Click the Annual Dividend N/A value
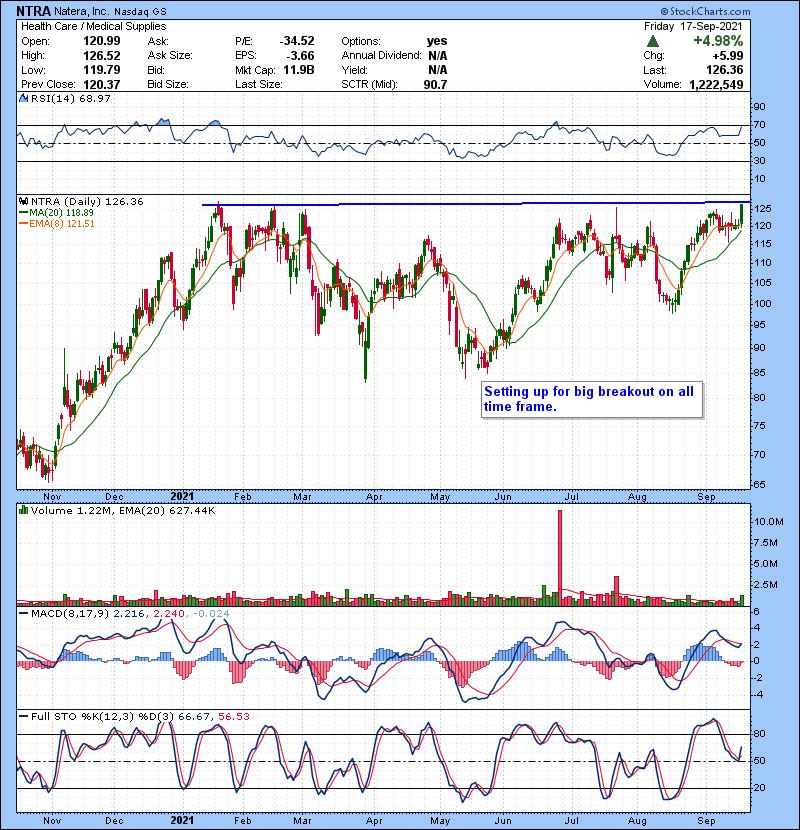The image size is (800, 830). click(438, 56)
